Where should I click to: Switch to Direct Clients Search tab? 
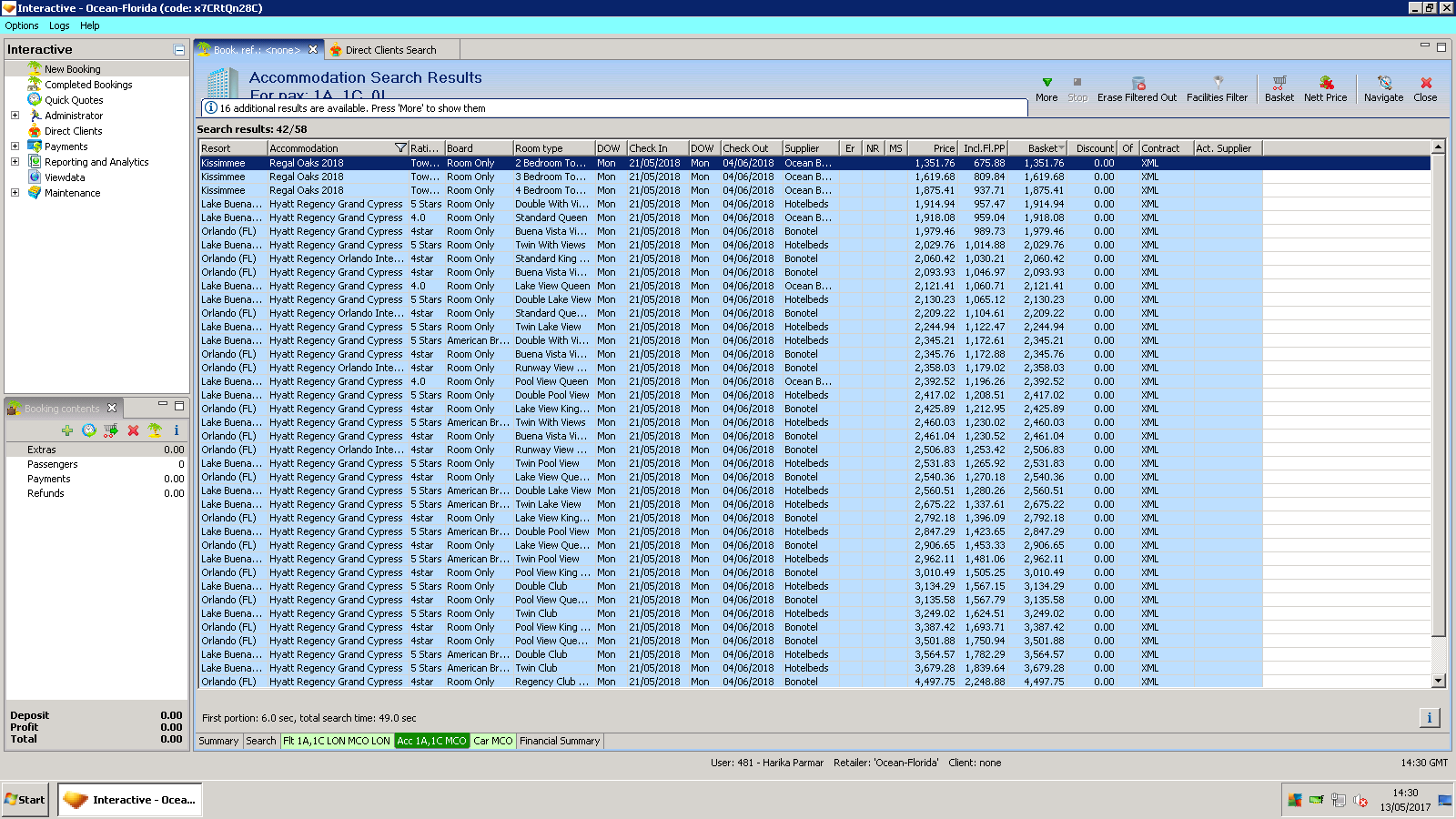point(390,50)
